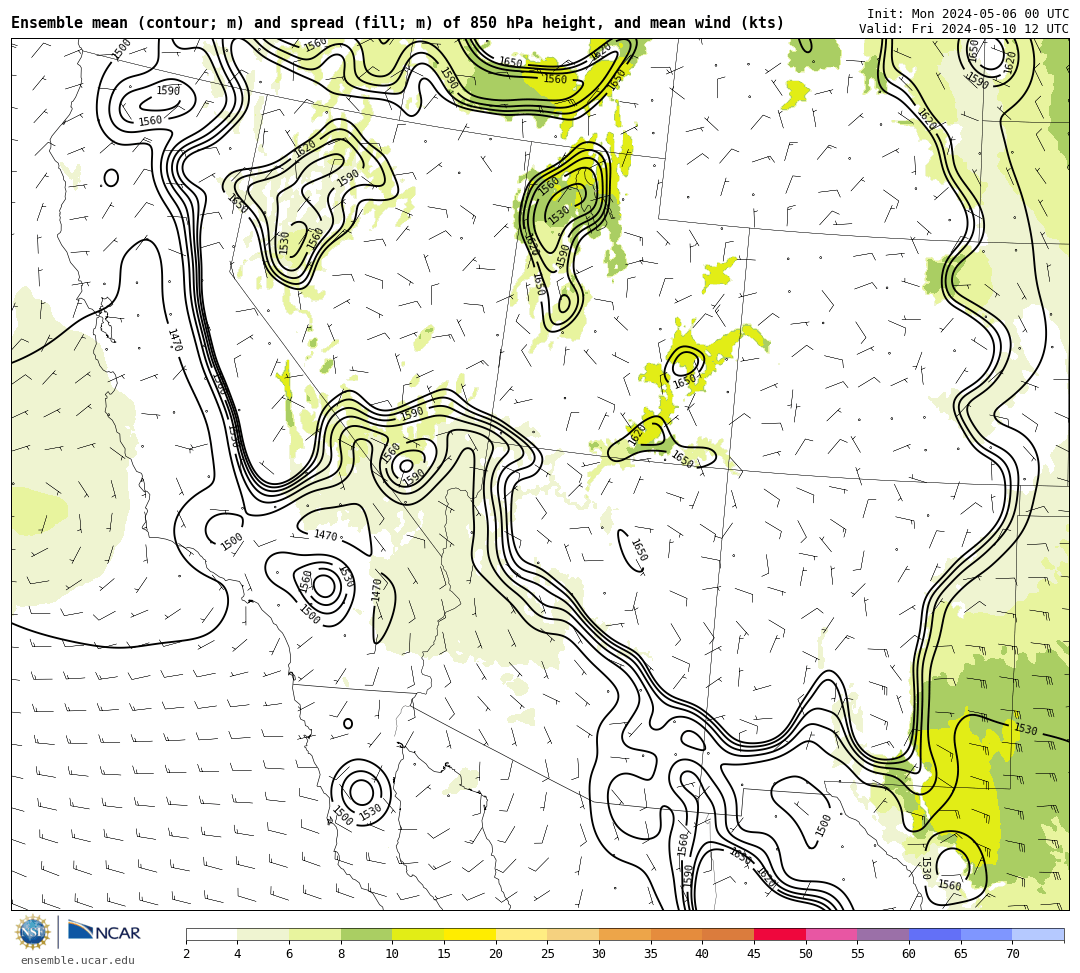The width and height of the screenshot is (1080, 973).
Task: Click the palest blue above-70 swatch
Action: pos(1038,934)
